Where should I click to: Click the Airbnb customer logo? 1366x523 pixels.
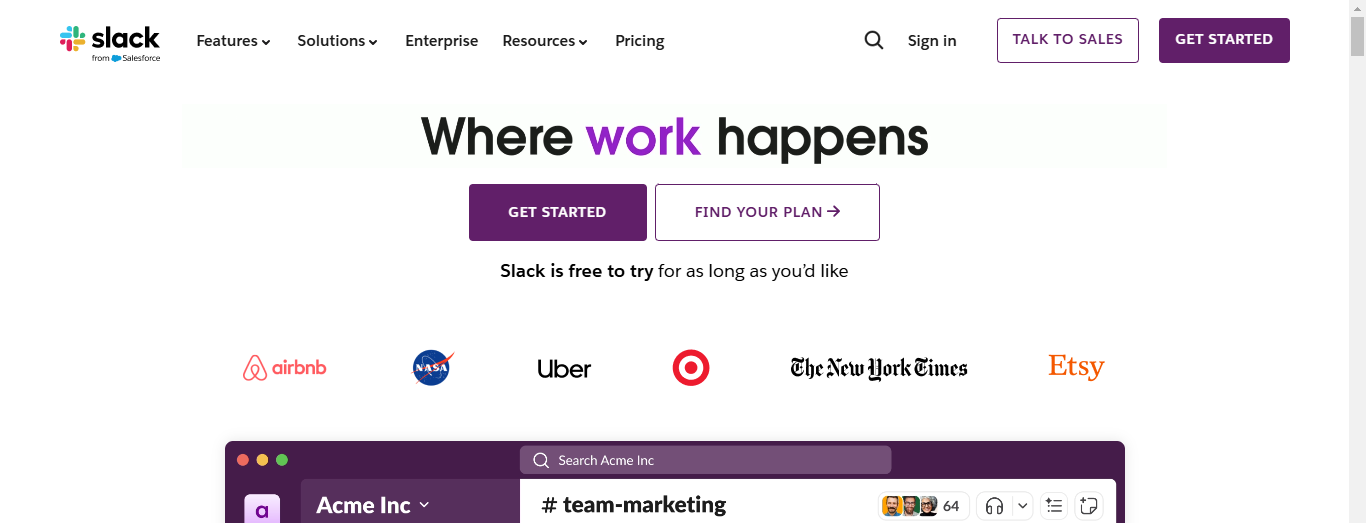(285, 368)
